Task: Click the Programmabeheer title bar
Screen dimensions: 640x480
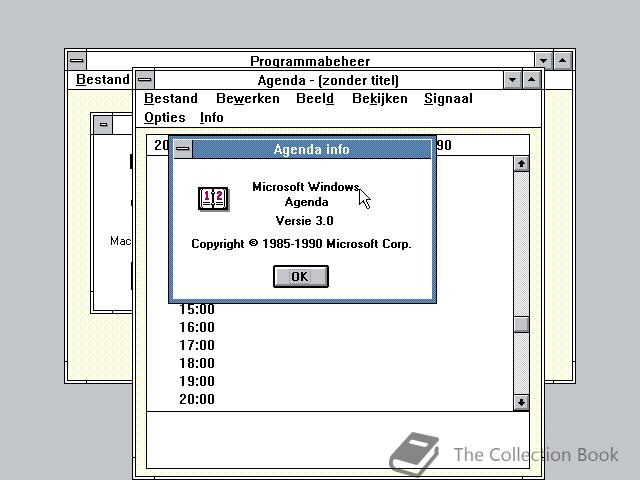Action: tap(310, 61)
